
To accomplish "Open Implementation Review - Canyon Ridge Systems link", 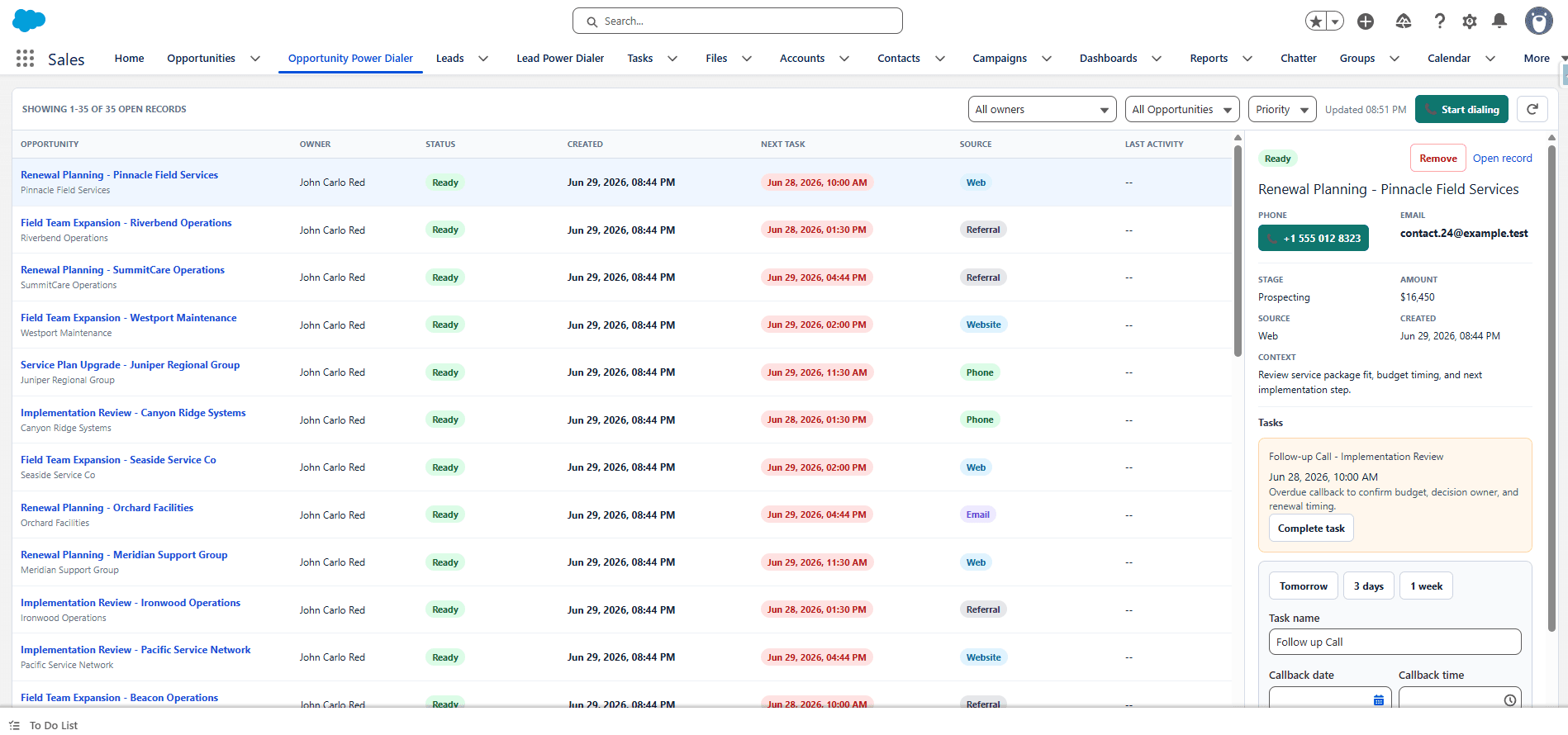I will (133, 412).
